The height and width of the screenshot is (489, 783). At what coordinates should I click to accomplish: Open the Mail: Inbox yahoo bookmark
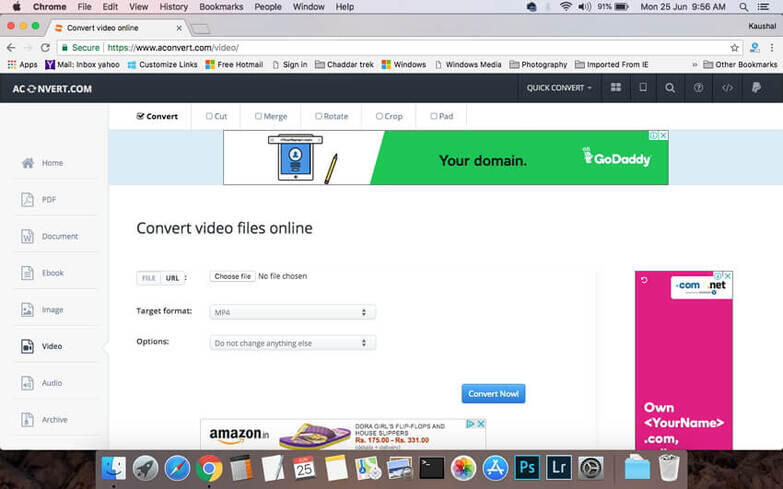coord(82,64)
